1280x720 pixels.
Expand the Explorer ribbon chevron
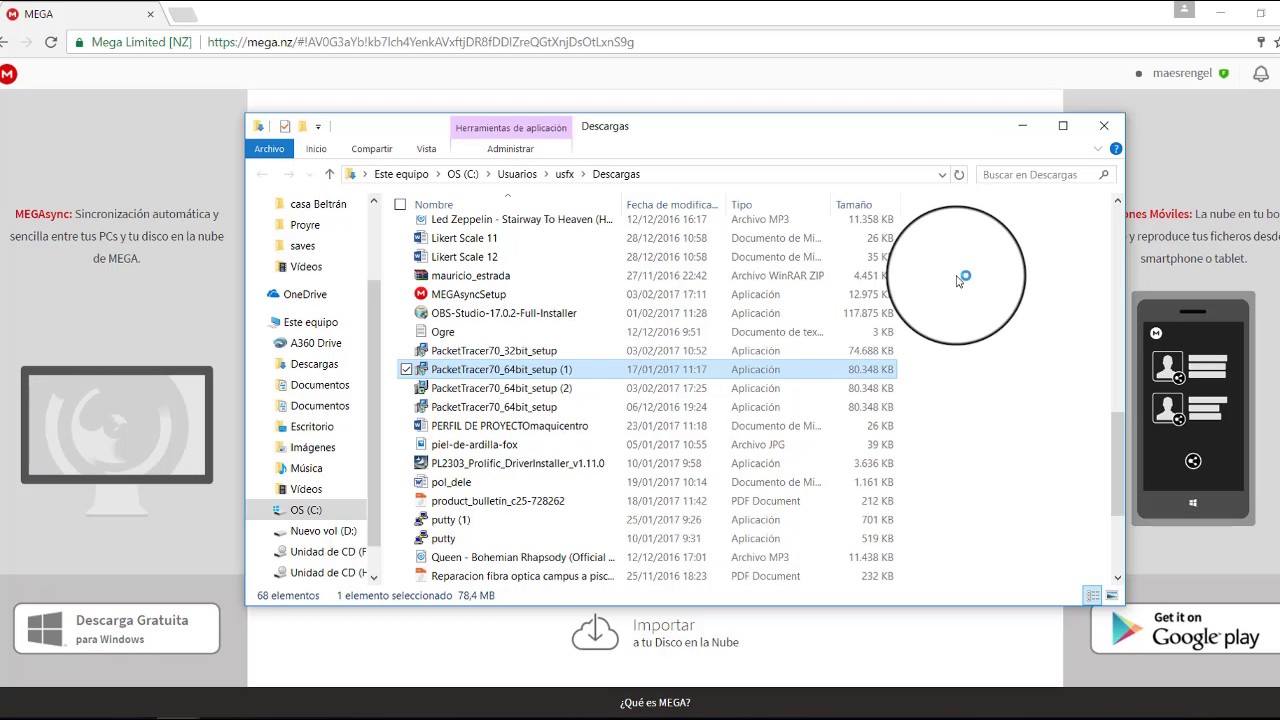click(1098, 149)
